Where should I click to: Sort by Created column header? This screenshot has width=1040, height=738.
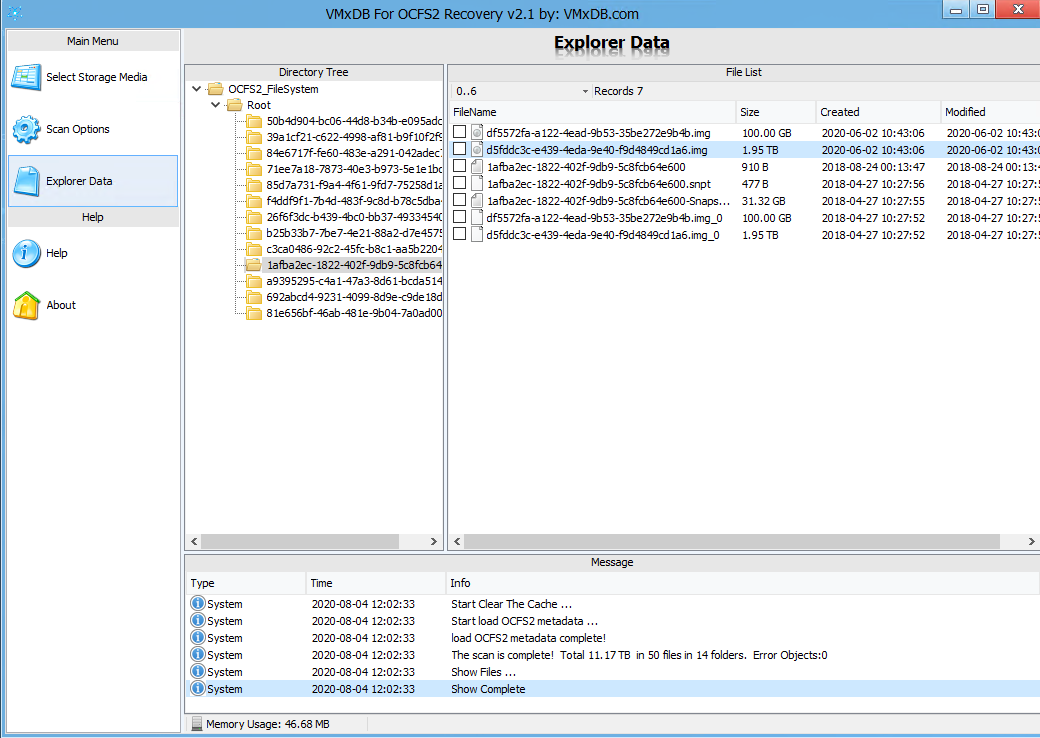pos(878,112)
